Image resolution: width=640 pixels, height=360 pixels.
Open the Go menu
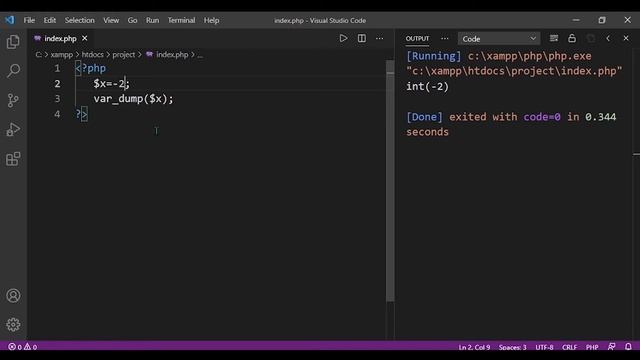click(x=132, y=20)
